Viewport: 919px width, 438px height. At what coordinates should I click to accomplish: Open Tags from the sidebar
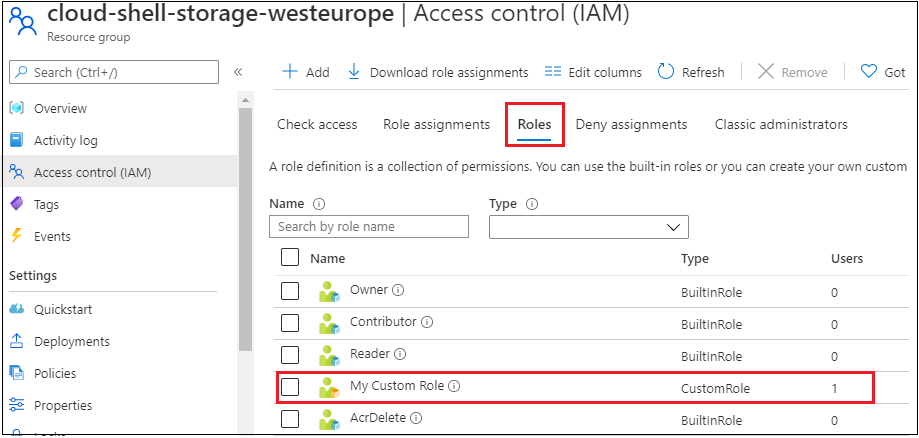(46, 205)
